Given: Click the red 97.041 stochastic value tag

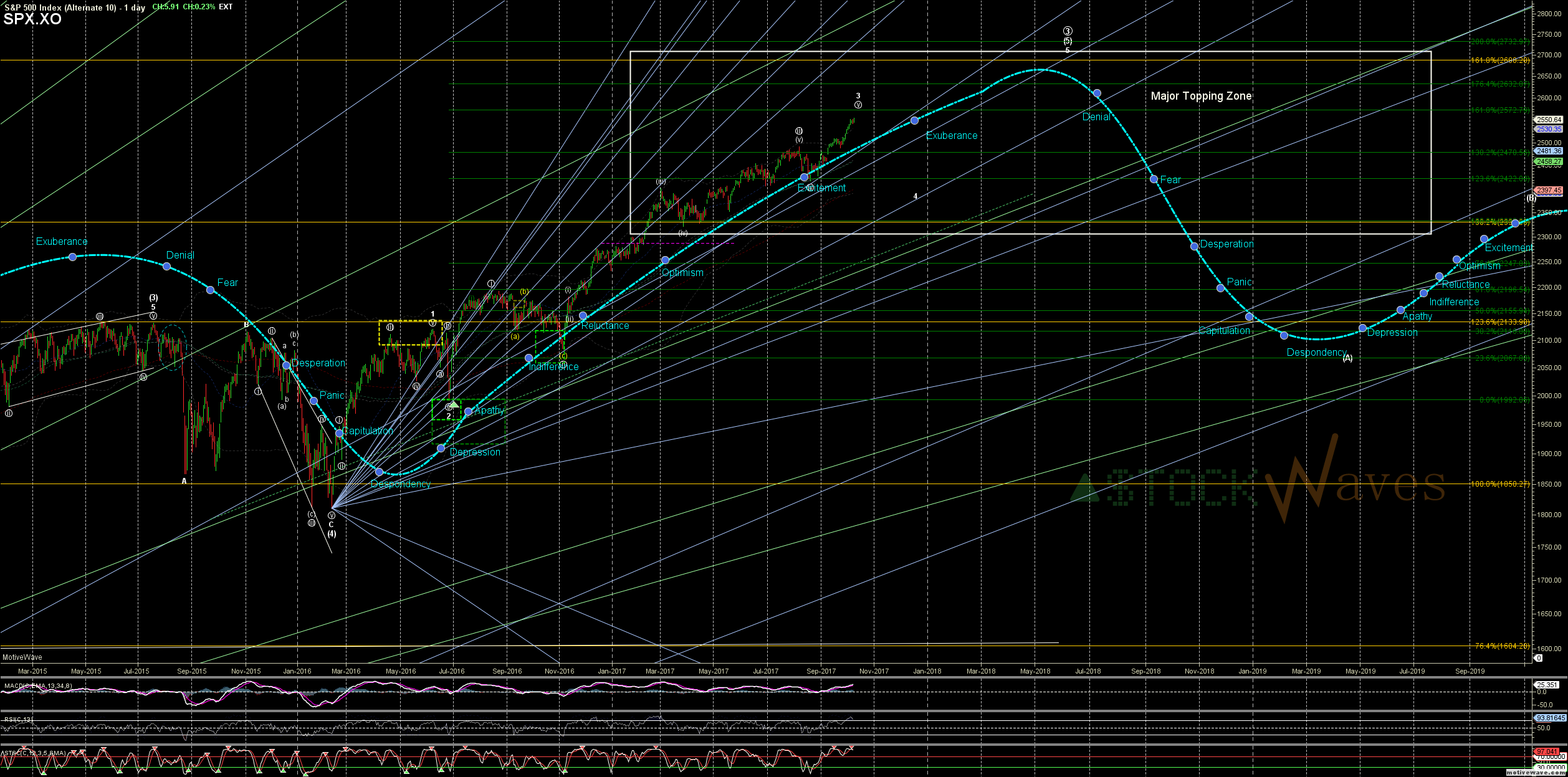Looking at the screenshot, I should click(1547, 751).
